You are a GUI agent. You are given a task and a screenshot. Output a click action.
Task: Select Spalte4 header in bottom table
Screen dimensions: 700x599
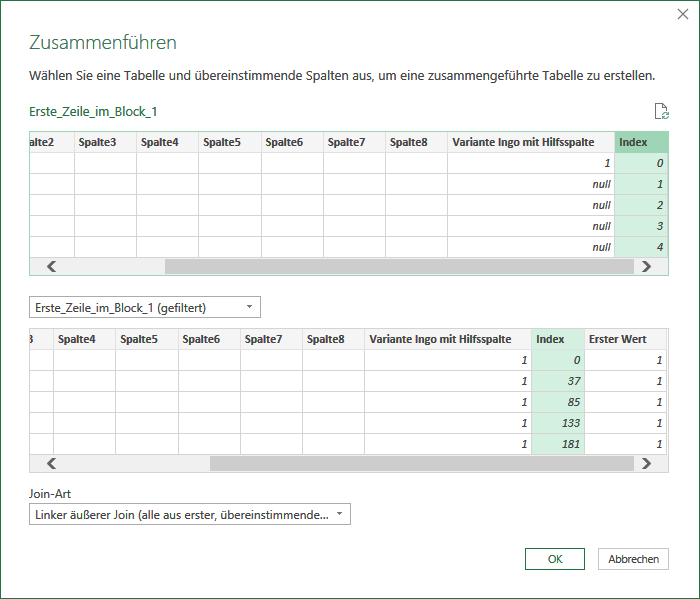84,339
